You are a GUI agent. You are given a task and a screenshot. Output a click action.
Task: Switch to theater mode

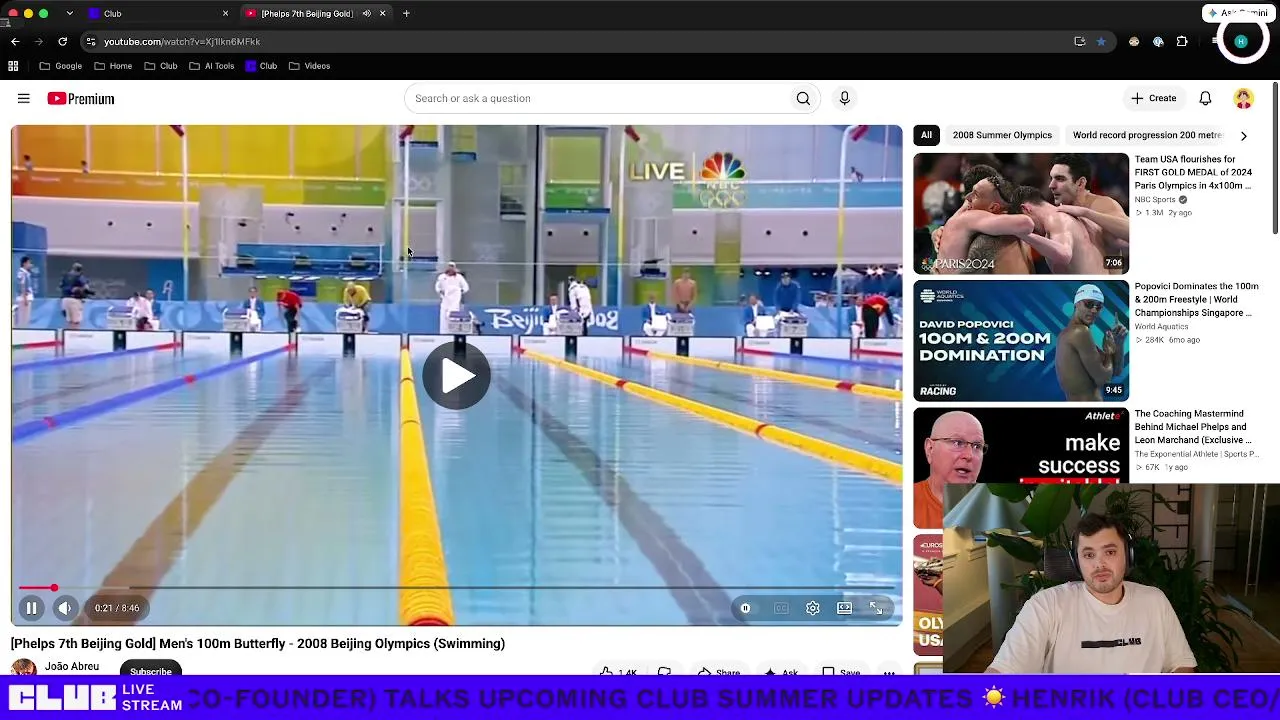click(x=845, y=608)
